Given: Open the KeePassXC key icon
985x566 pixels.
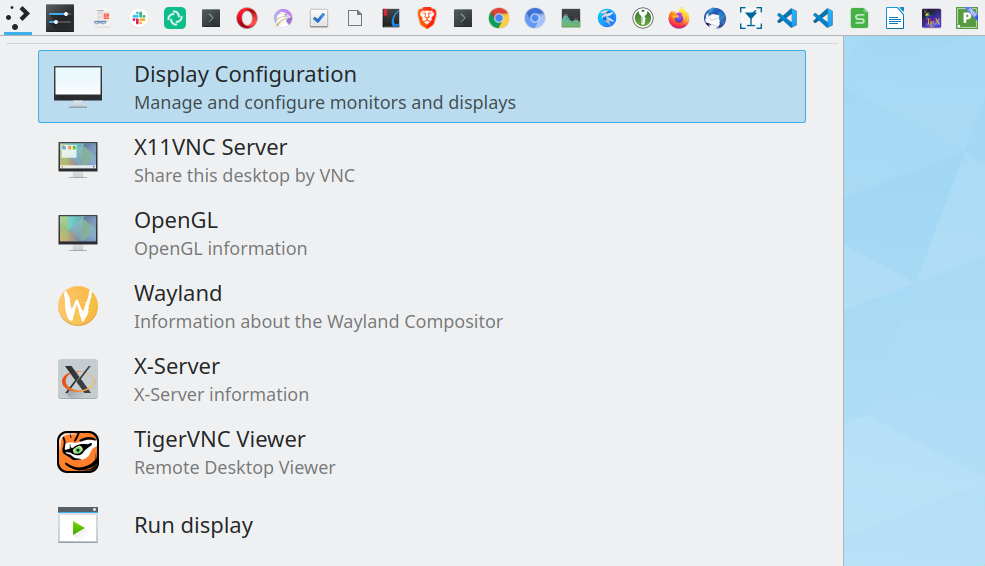Looking at the screenshot, I should click(643, 18).
